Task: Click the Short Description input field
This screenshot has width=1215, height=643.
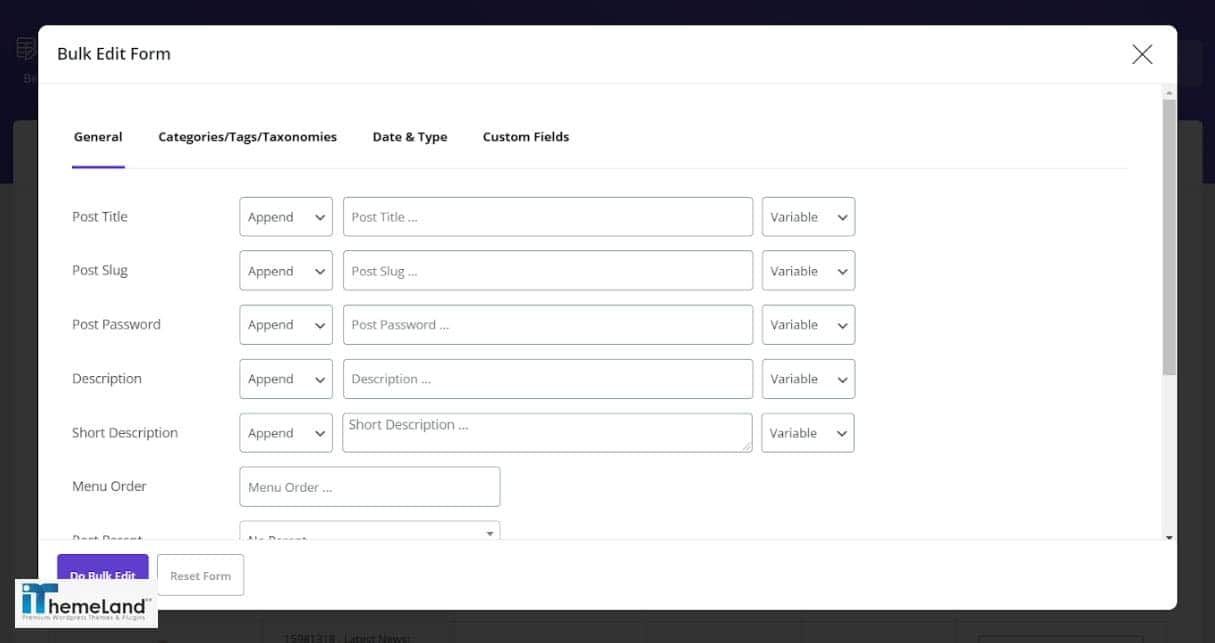Action: click(547, 432)
